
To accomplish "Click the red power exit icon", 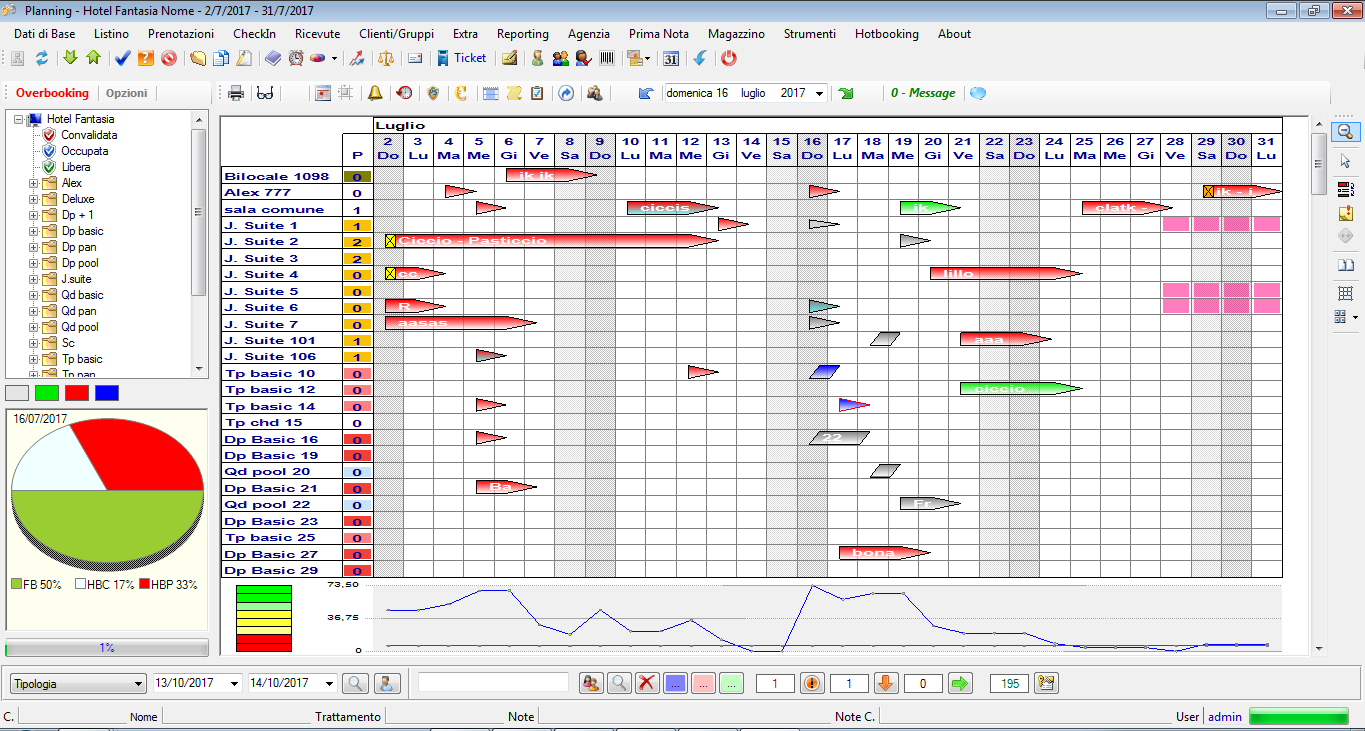I will coord(729,58).
